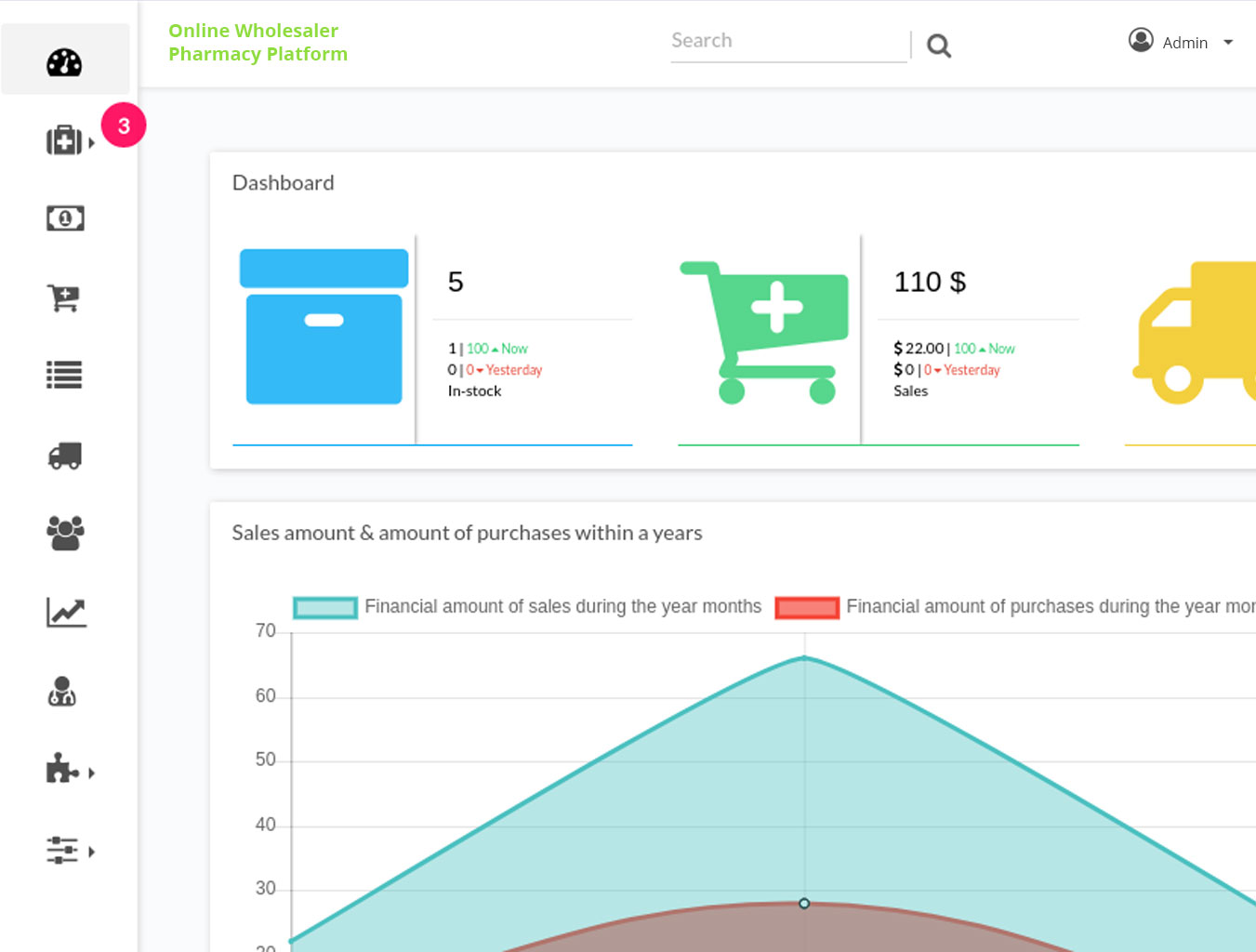Expand the medical kit submenu arrow
Viewport: 1256px width, 952px height.
click(91, 143)
